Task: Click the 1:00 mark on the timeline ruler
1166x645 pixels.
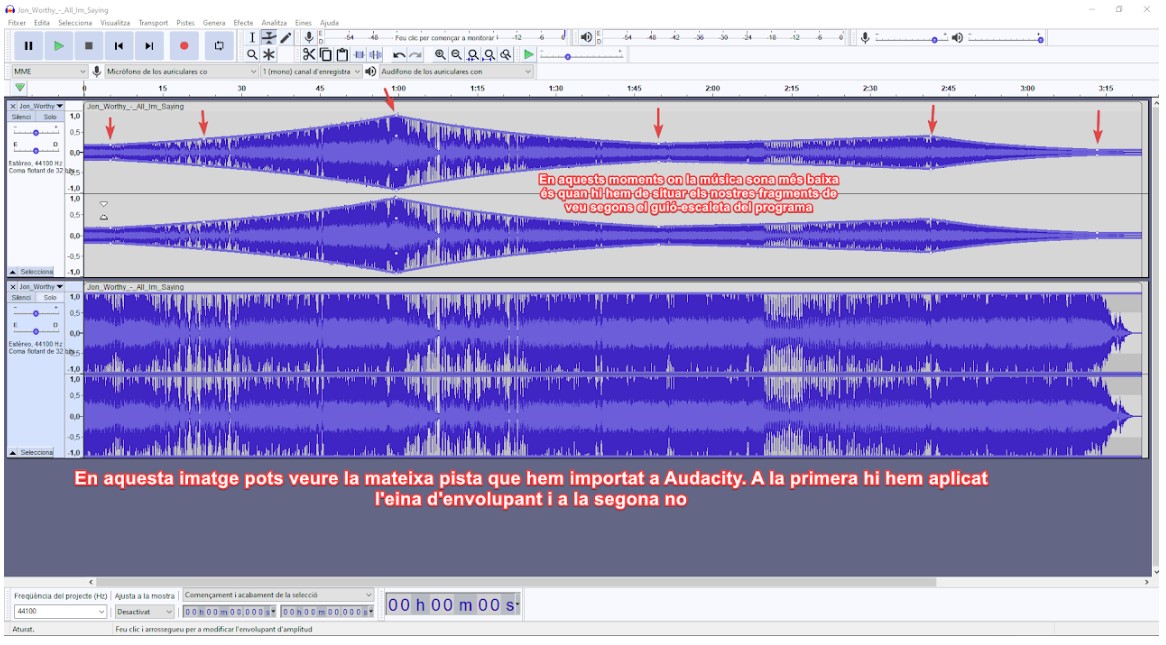Action: pos(398,89)
